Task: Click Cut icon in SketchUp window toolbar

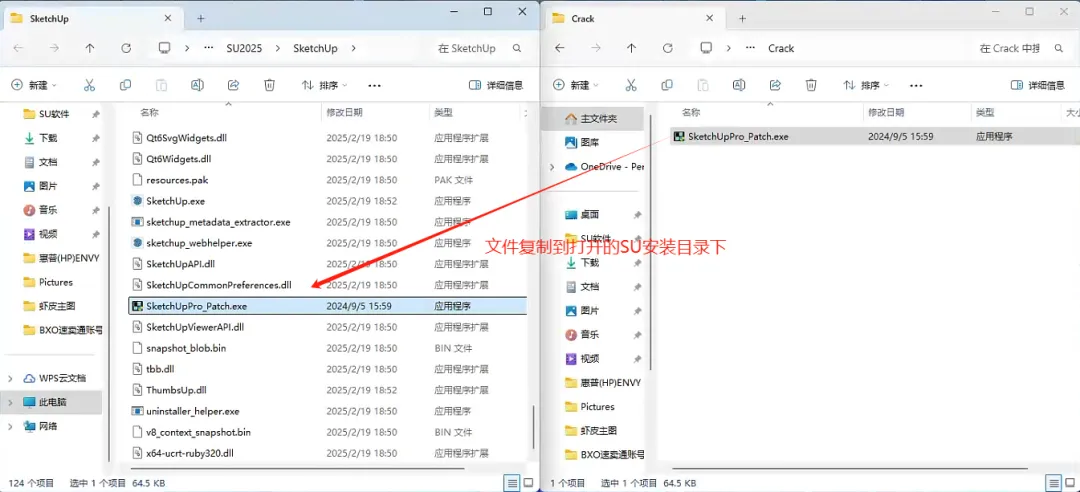Action: pos(89,85)
